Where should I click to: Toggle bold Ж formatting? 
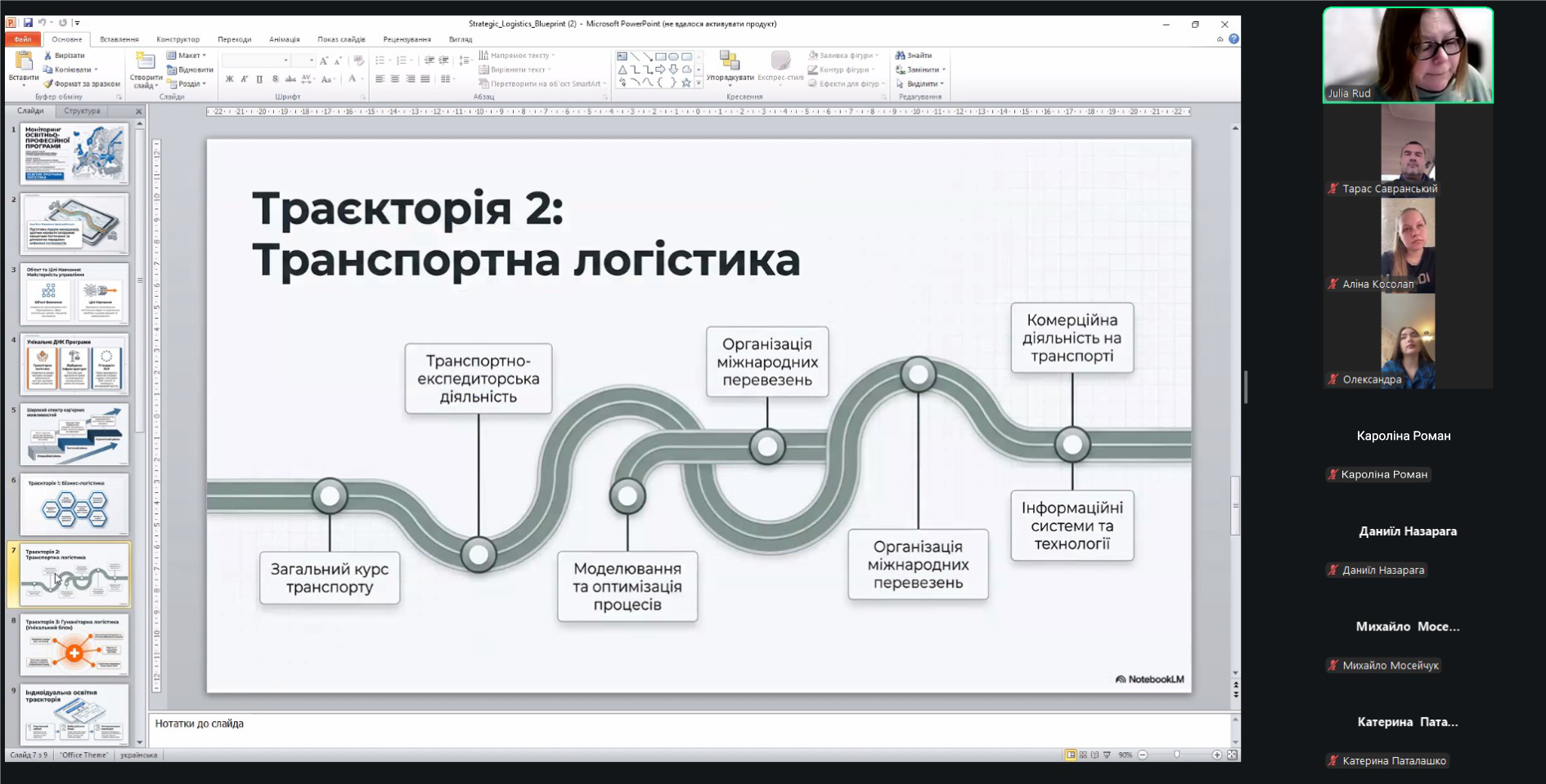tap(229, 79)
